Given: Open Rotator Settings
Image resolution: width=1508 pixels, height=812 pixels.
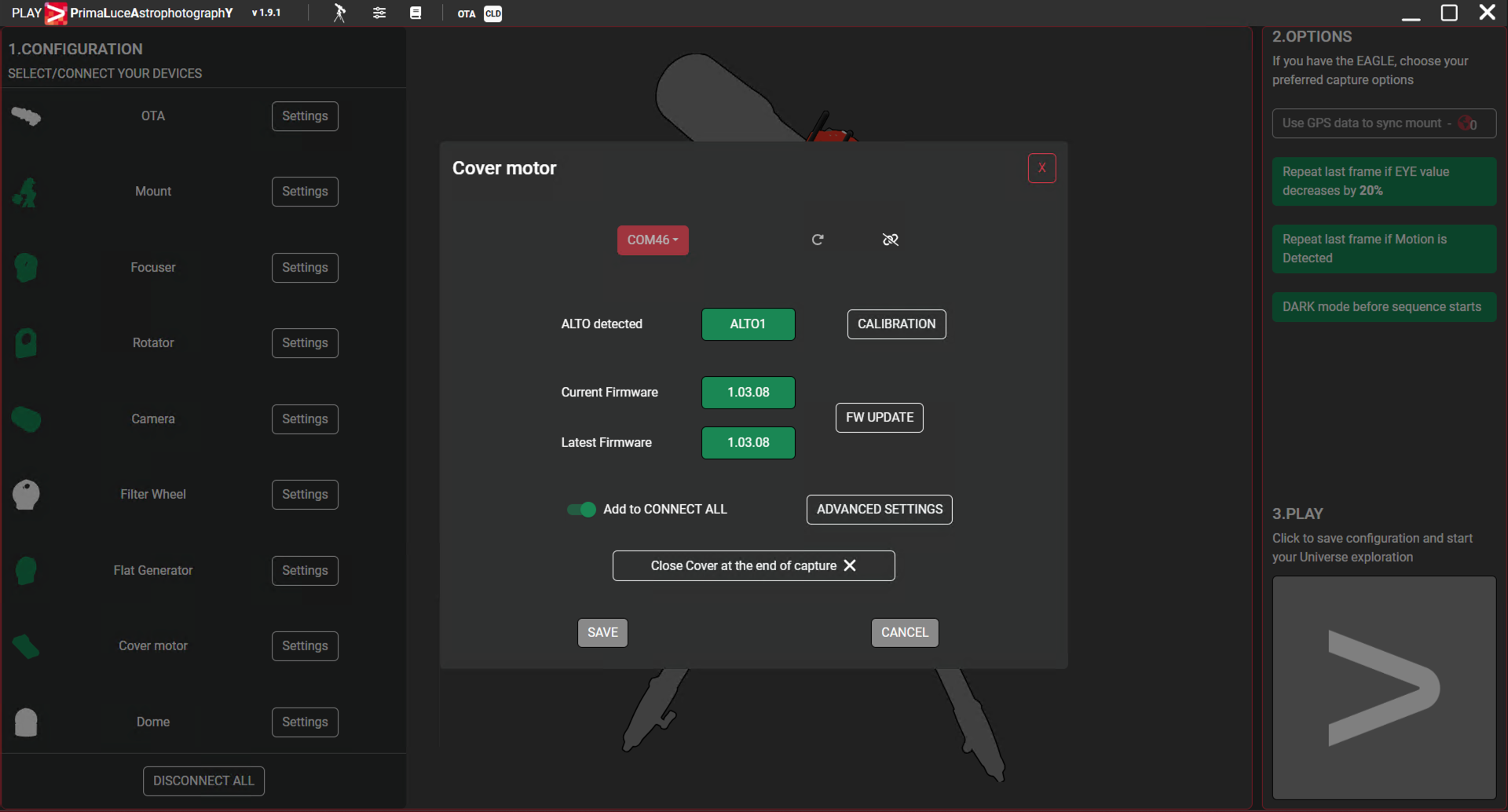Looking at the screenshot, I should [x=305, y=343].
